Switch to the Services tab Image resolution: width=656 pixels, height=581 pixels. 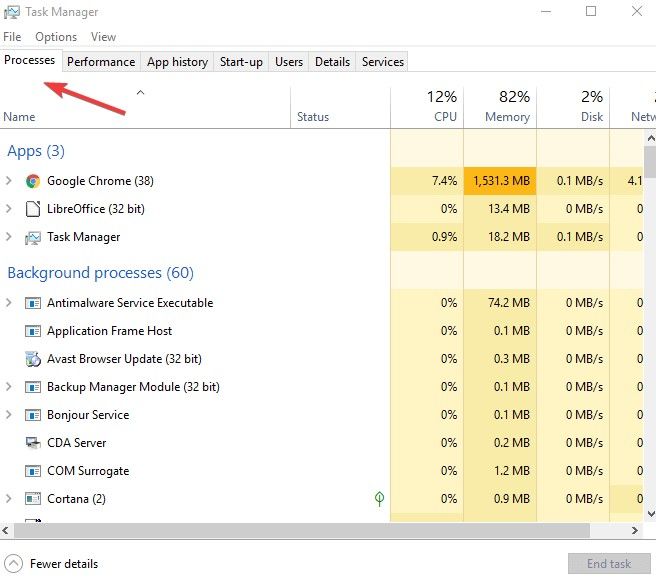tap(383, 62)
